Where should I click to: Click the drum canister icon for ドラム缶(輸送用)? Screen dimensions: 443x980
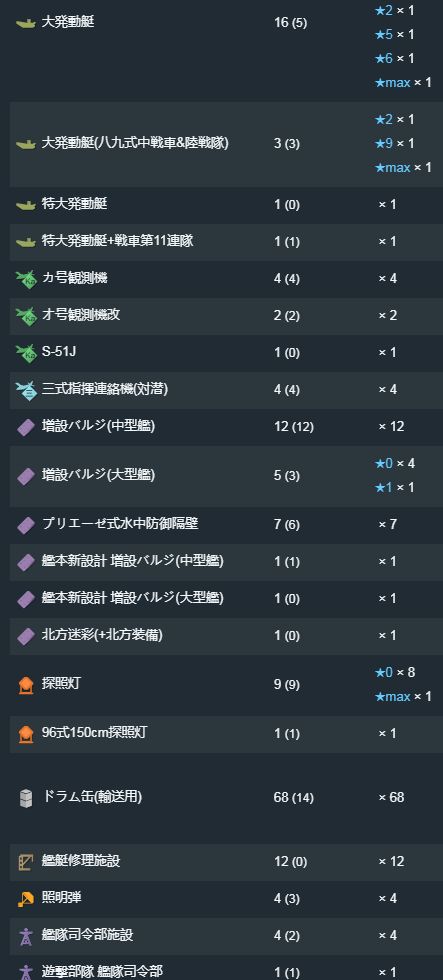26,798
